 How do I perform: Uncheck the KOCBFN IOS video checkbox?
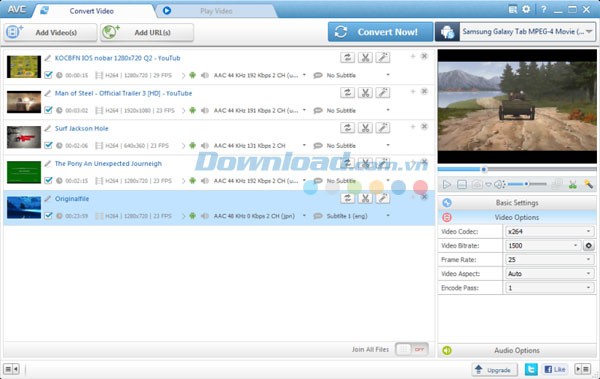(48, 75)
